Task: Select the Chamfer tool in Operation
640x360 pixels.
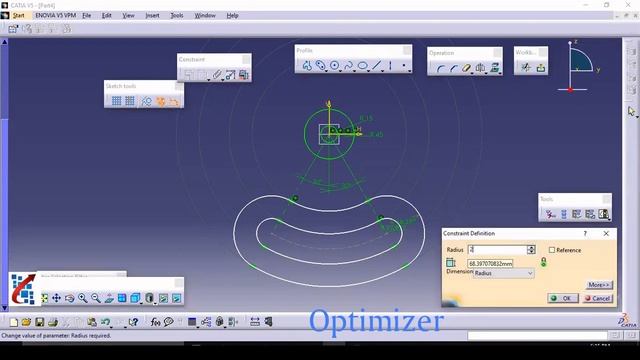Action: pyautogui.click(x=453, y=69)
